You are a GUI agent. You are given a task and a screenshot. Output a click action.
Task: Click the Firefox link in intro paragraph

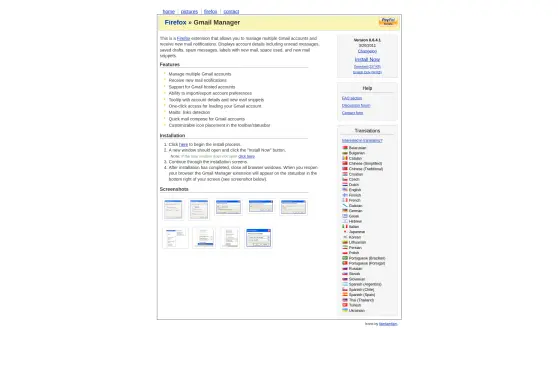pos(183,38)
